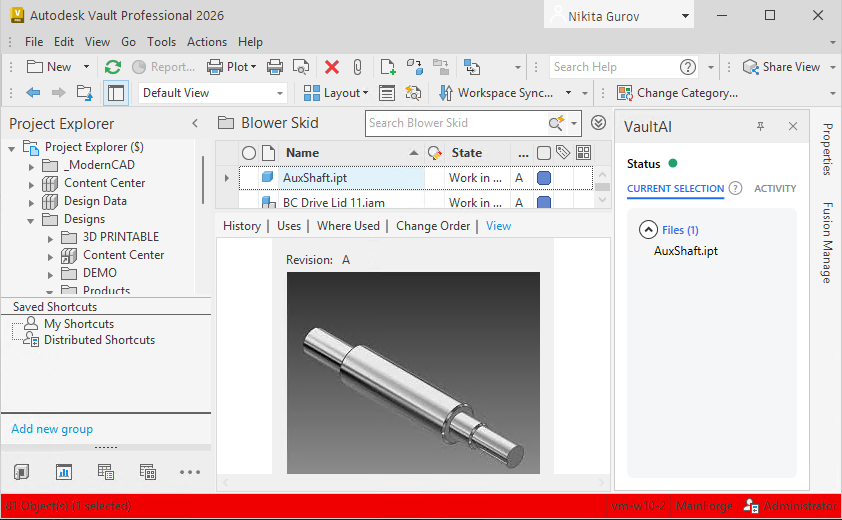
Task: Click the folder upload icon beside forward arrow
Action: point(84,92)
